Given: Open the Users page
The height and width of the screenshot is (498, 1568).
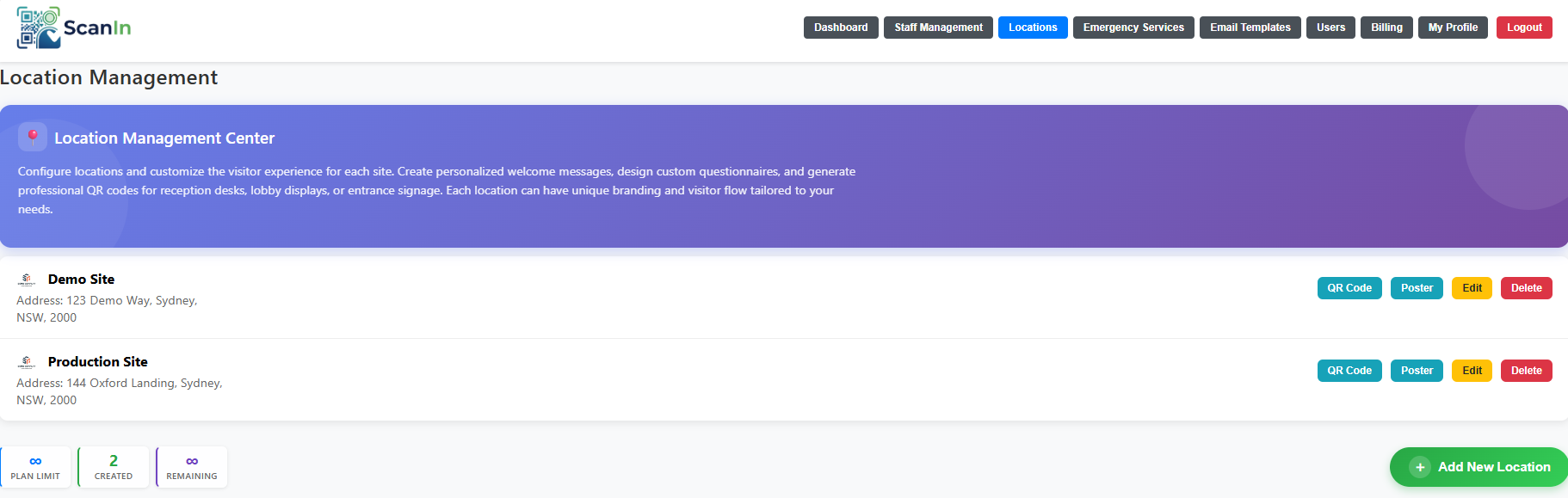Looking at the screenshot, I should (x=1330, y=28).
